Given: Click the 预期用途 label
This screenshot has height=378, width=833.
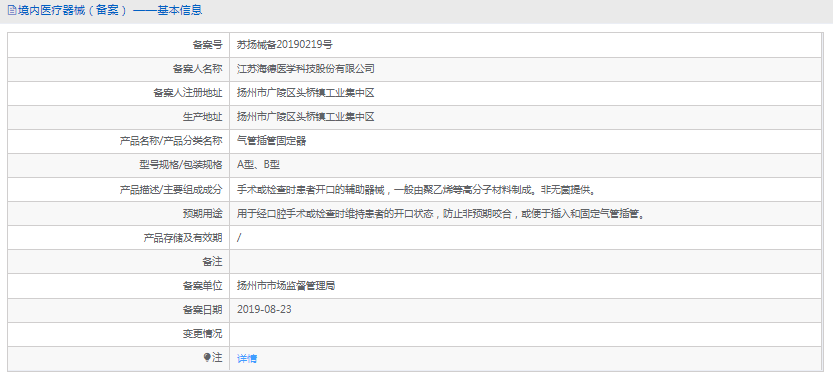Looking at the screenshot, I should point(202,213).
